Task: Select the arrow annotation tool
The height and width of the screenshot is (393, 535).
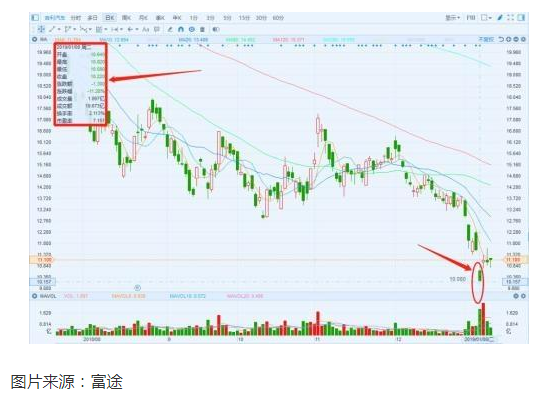Action: 129,29
